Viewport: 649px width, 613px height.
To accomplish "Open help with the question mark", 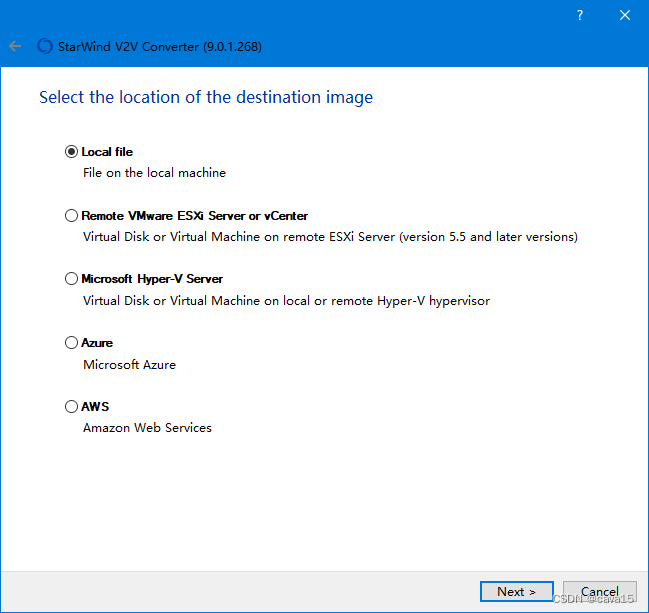I will [x=580, y=15].
